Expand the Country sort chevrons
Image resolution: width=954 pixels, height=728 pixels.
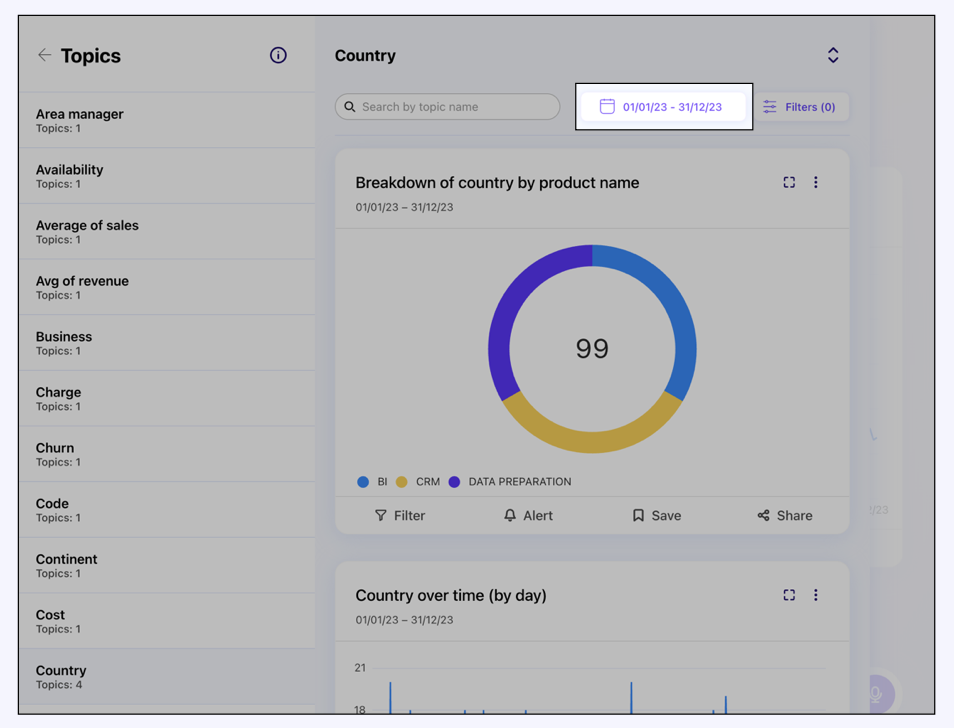[x=833, y=55]
